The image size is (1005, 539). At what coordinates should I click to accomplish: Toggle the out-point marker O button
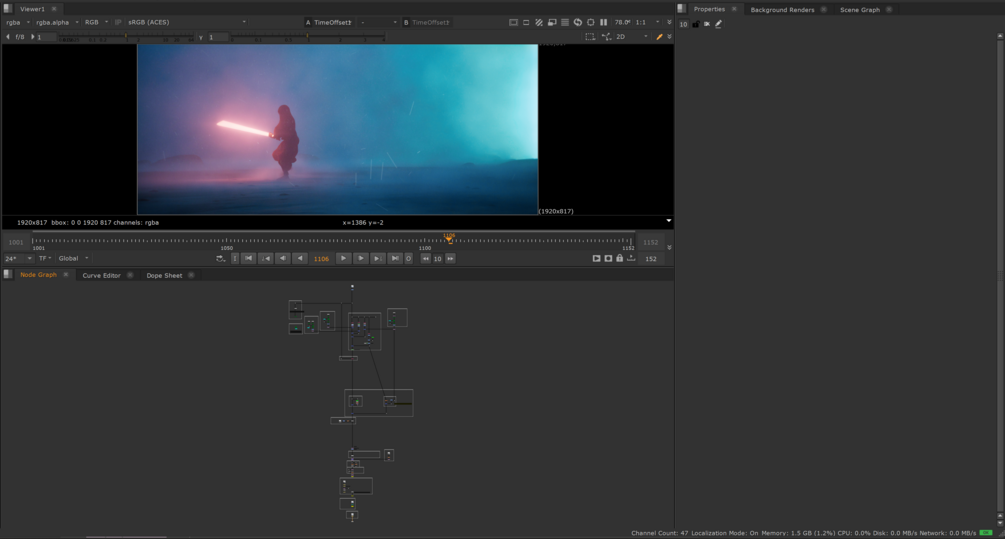(408, 259)
